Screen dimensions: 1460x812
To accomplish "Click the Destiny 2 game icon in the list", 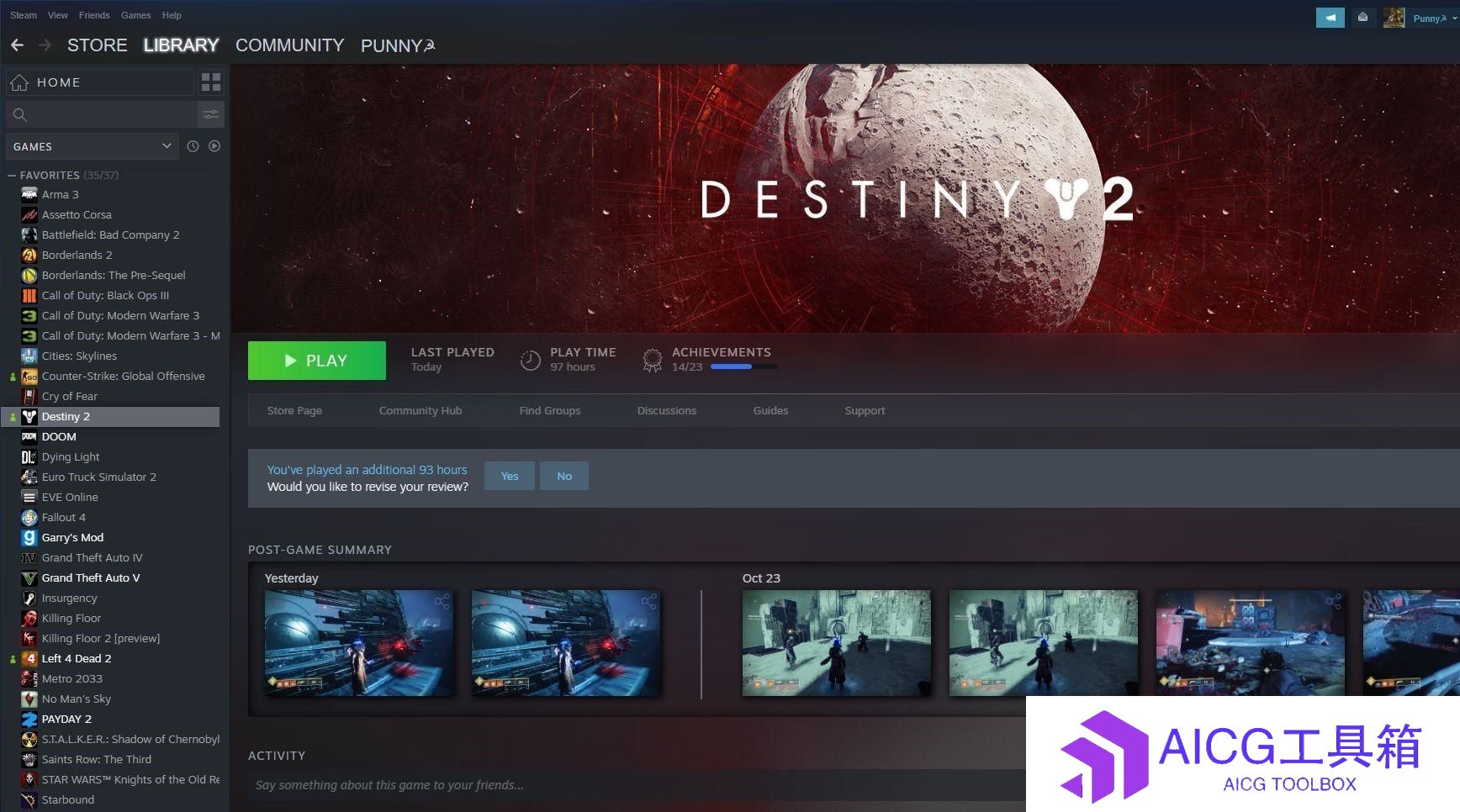I will [29, 416].
